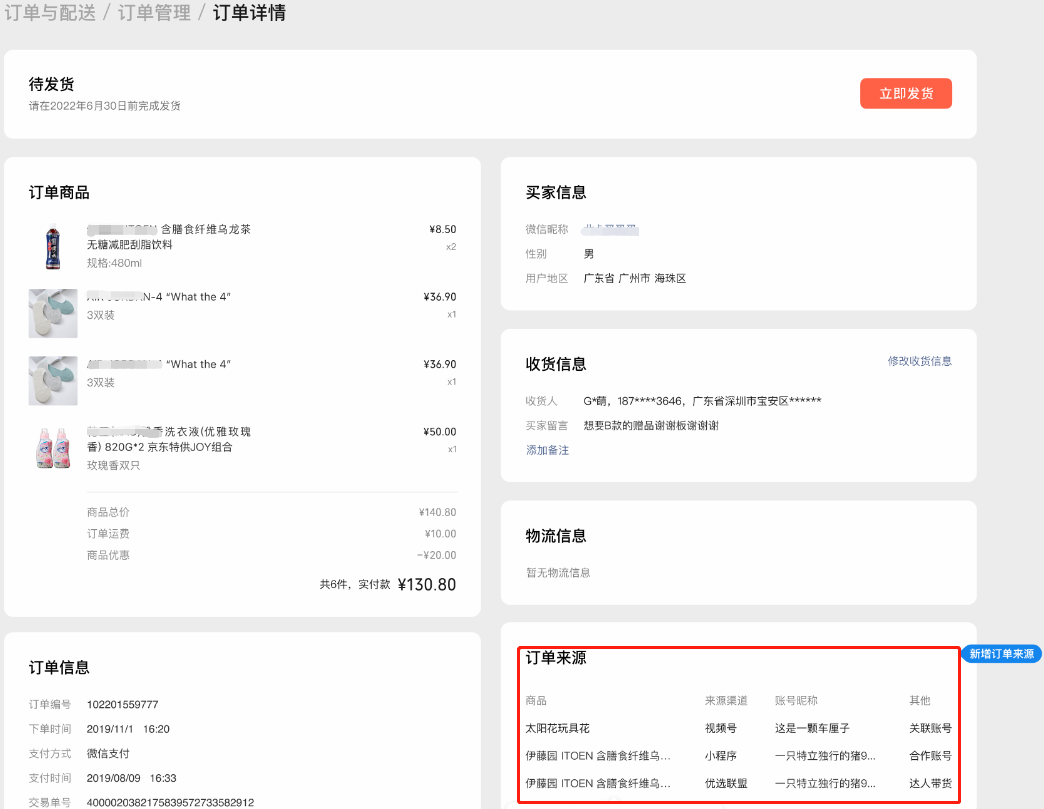Click the 达人带货 label

[x=930, y=783]
